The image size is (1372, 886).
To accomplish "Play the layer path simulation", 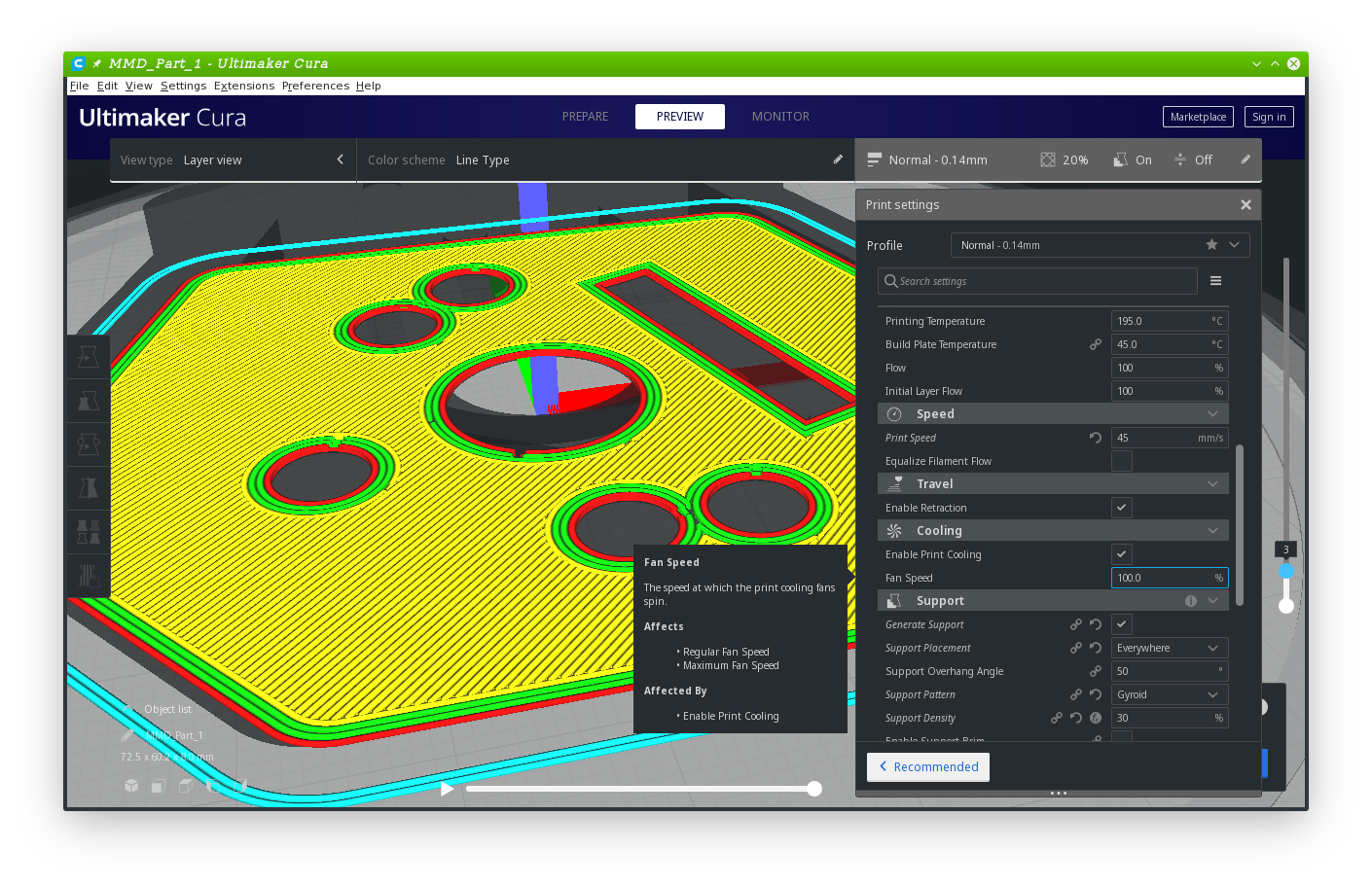I will point(447,789).
